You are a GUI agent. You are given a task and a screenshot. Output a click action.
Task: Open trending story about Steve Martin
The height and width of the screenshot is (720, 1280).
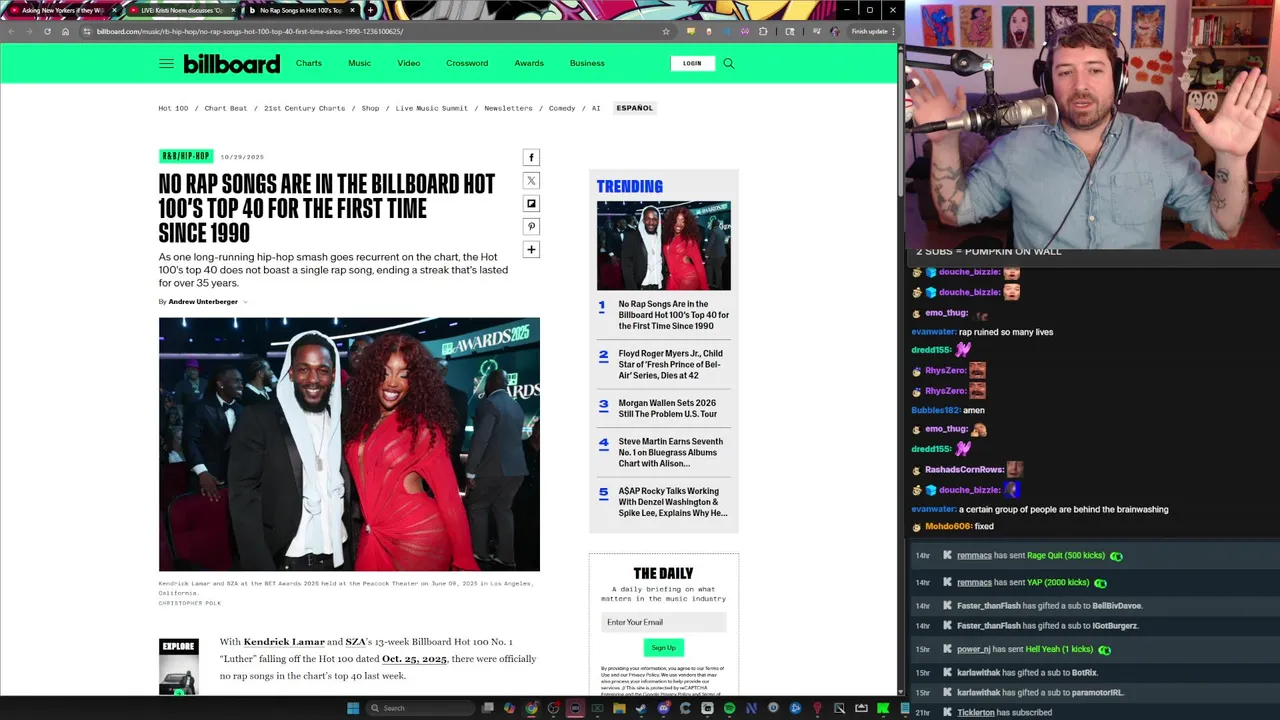(x=670, y=452)
